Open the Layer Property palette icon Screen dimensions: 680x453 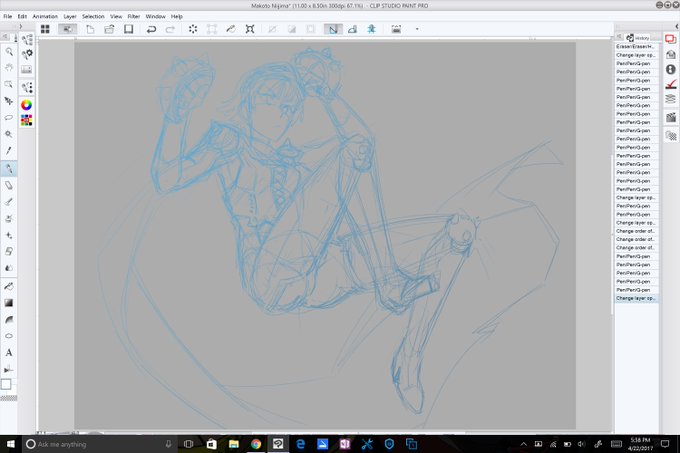click(671, 84)
